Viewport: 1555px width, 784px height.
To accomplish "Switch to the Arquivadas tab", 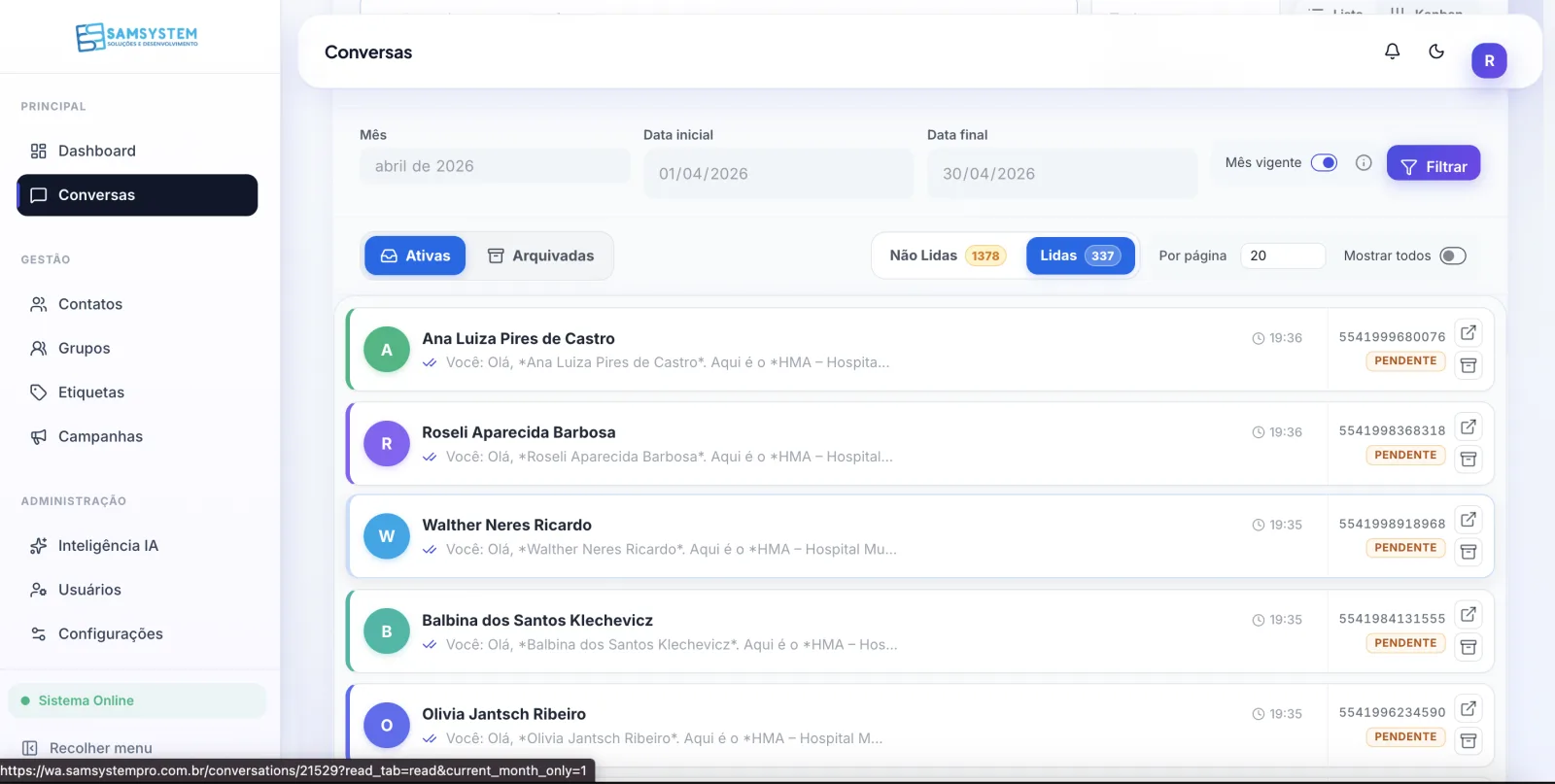I will click(x=540, y=256).
